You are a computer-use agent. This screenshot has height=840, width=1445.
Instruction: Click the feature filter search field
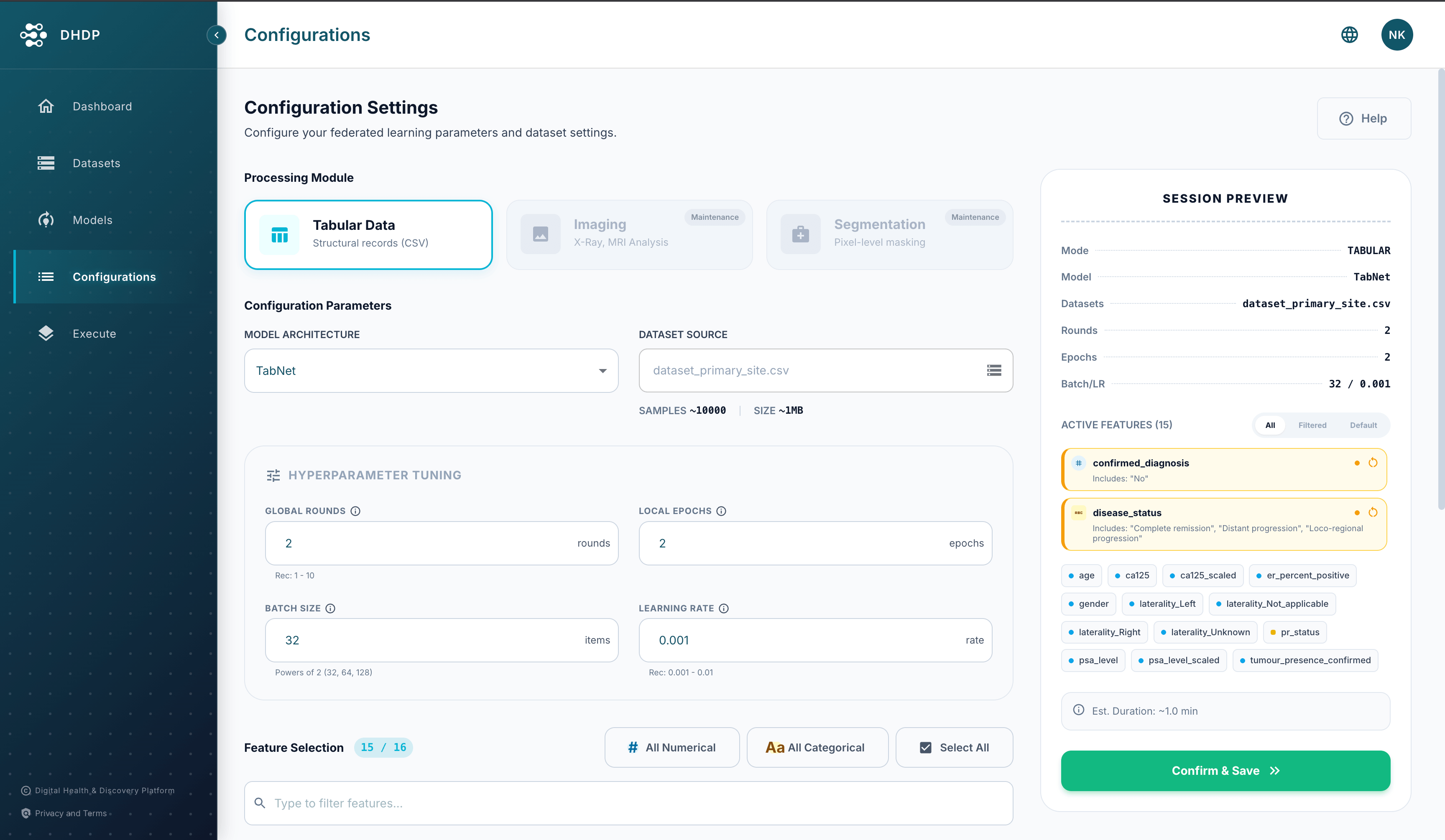(x=628, y=803)
